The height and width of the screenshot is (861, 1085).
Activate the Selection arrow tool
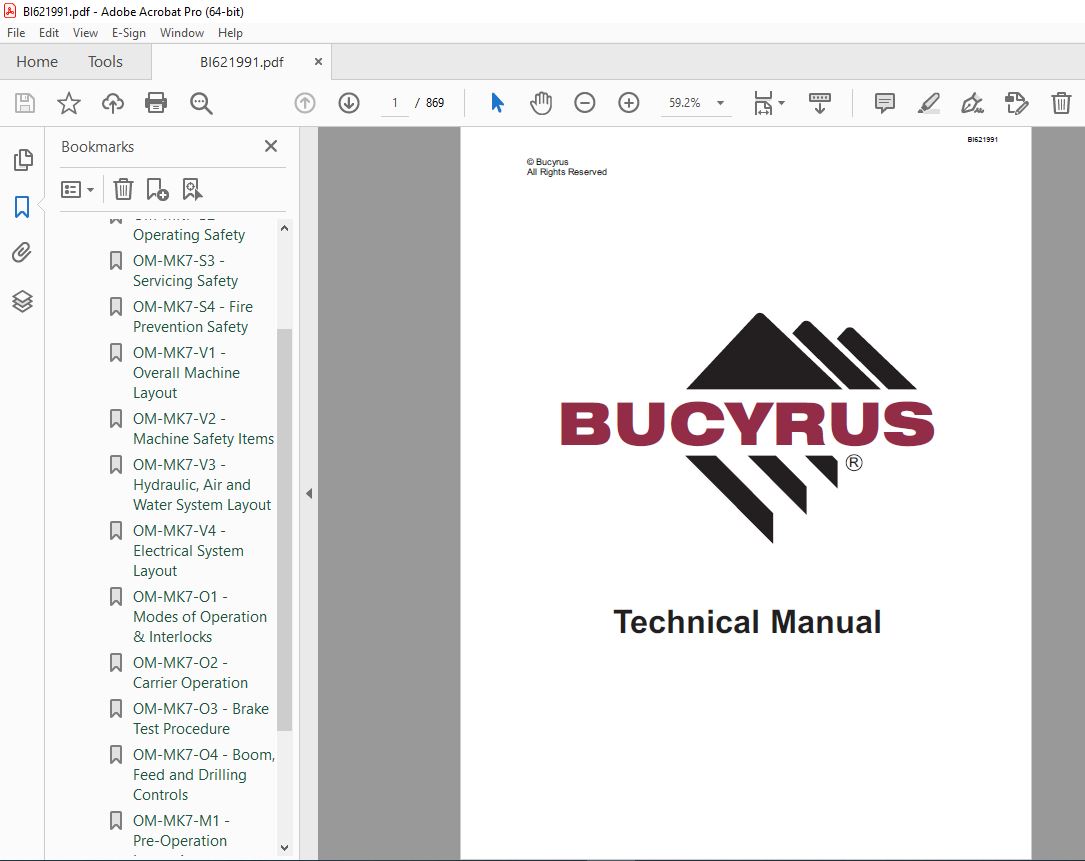point(497,103)
